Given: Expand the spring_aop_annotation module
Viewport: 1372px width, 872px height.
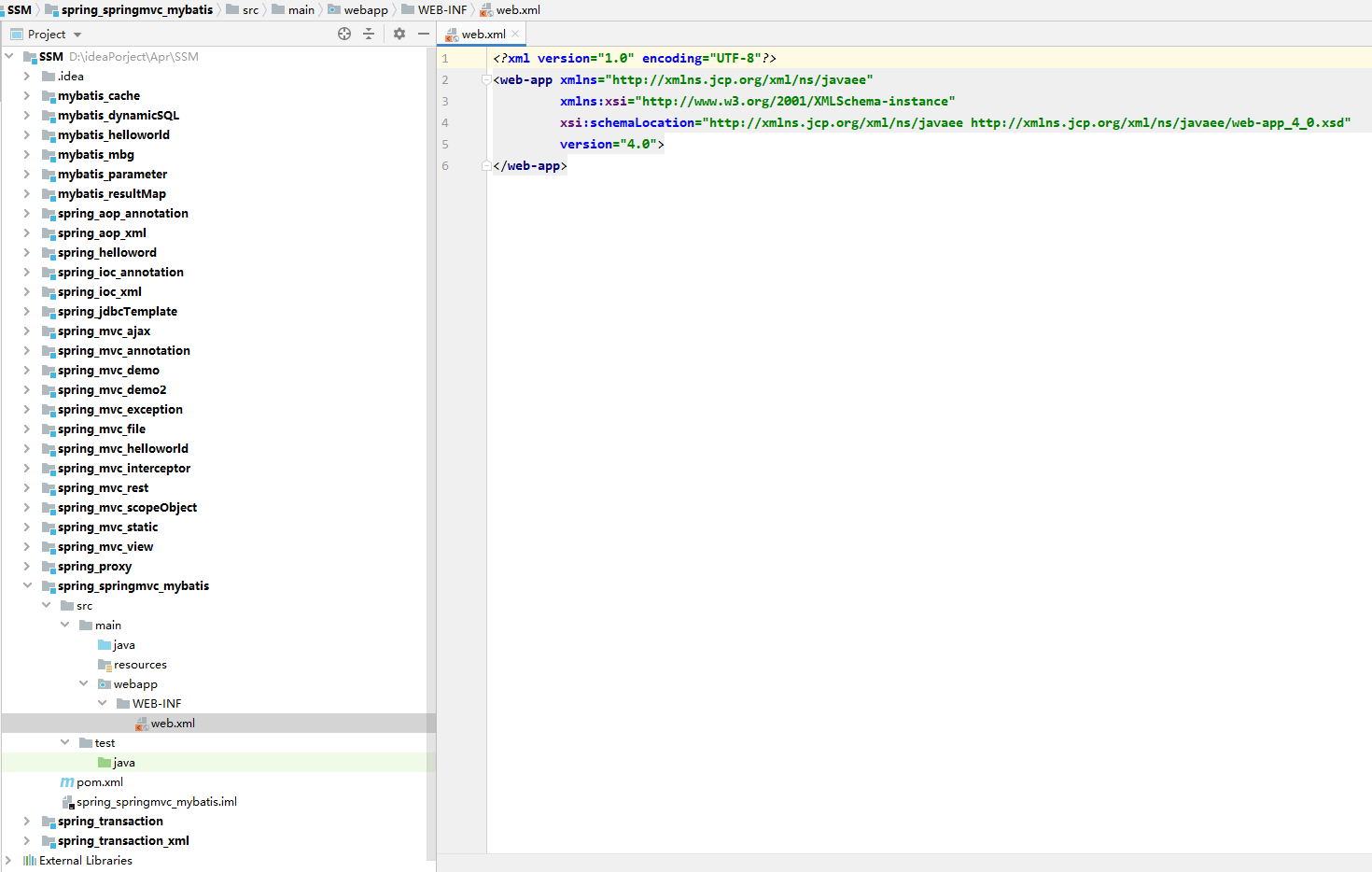Looking at the screenshot, I should (x=27, y=213).
